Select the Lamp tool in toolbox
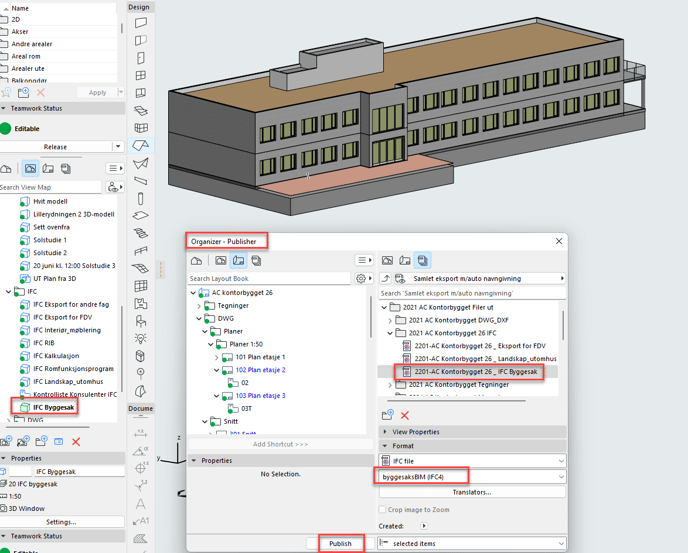This screenshot has width=688, height=553. (x=141, y=338)
